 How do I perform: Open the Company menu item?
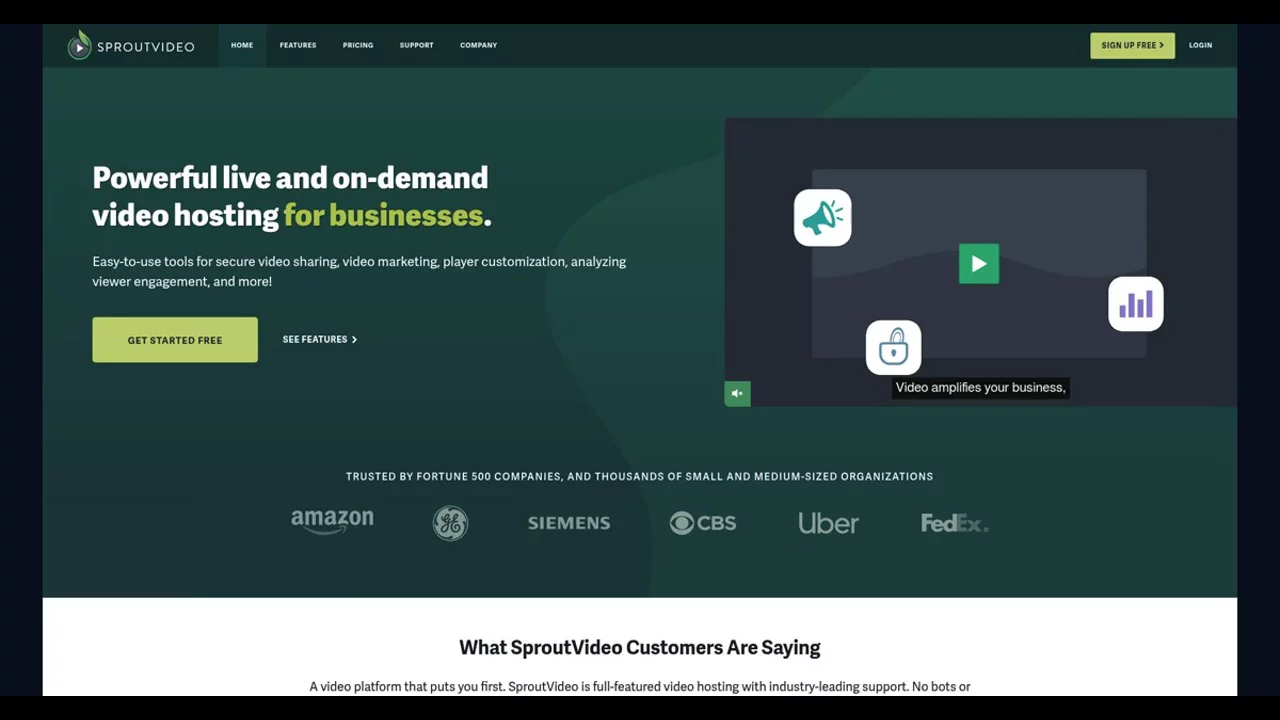[x=478, y=45]
